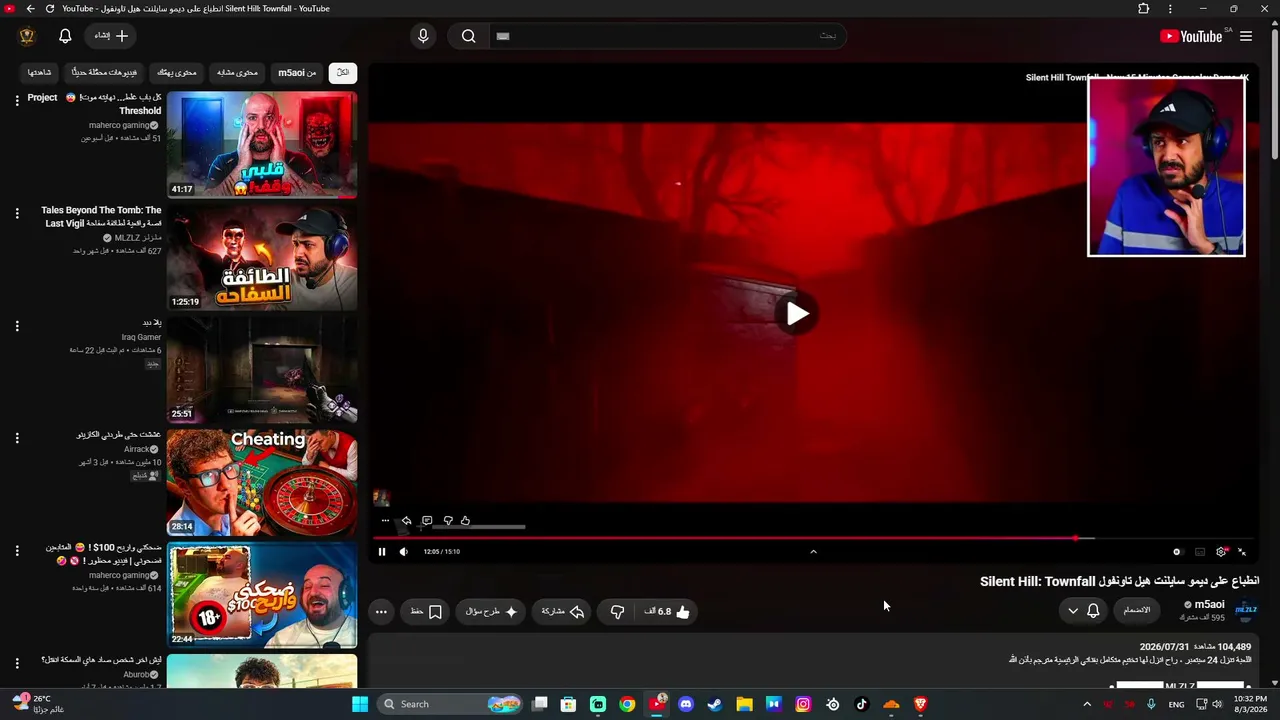Expand the system tray hidden icons chevron
The image size is (1280, 720).
(x=1087, y=704)
